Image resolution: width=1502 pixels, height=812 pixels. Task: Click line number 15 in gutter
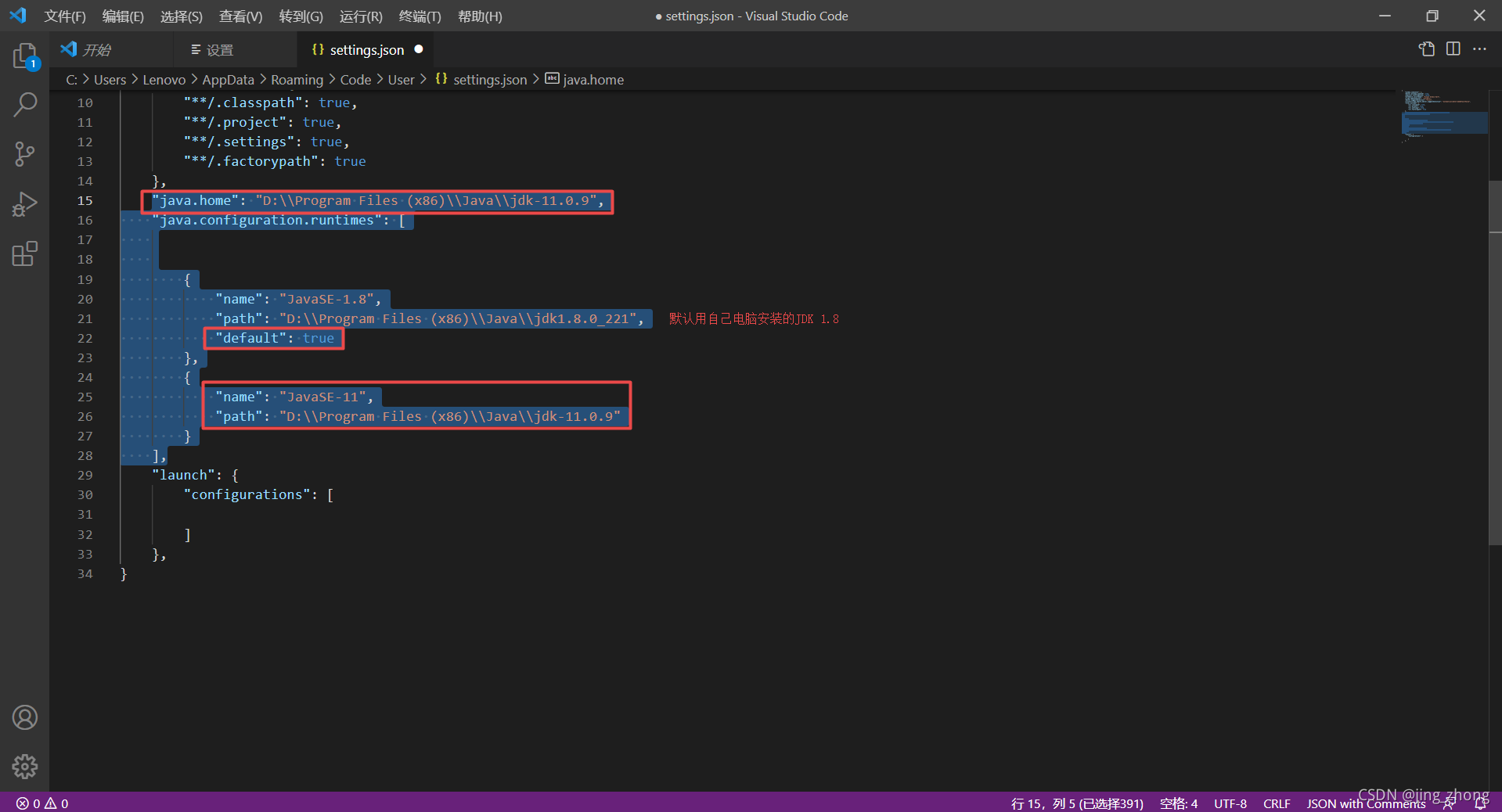click(85, 201)
